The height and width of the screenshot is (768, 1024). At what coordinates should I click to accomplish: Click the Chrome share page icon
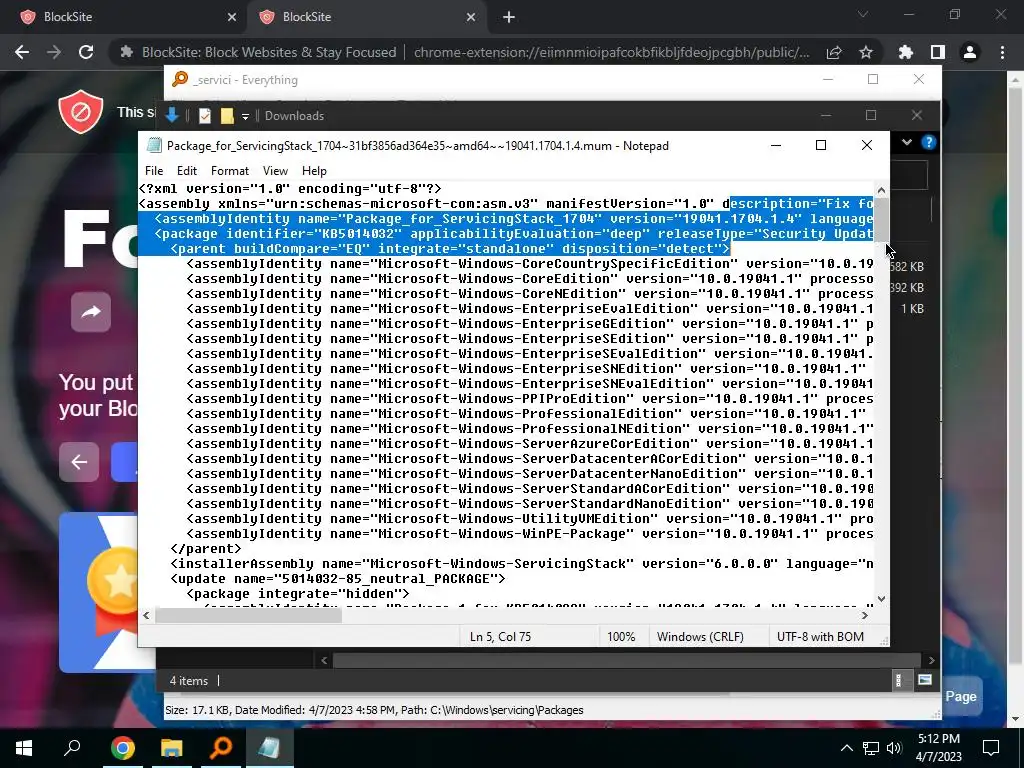point(834,52)
